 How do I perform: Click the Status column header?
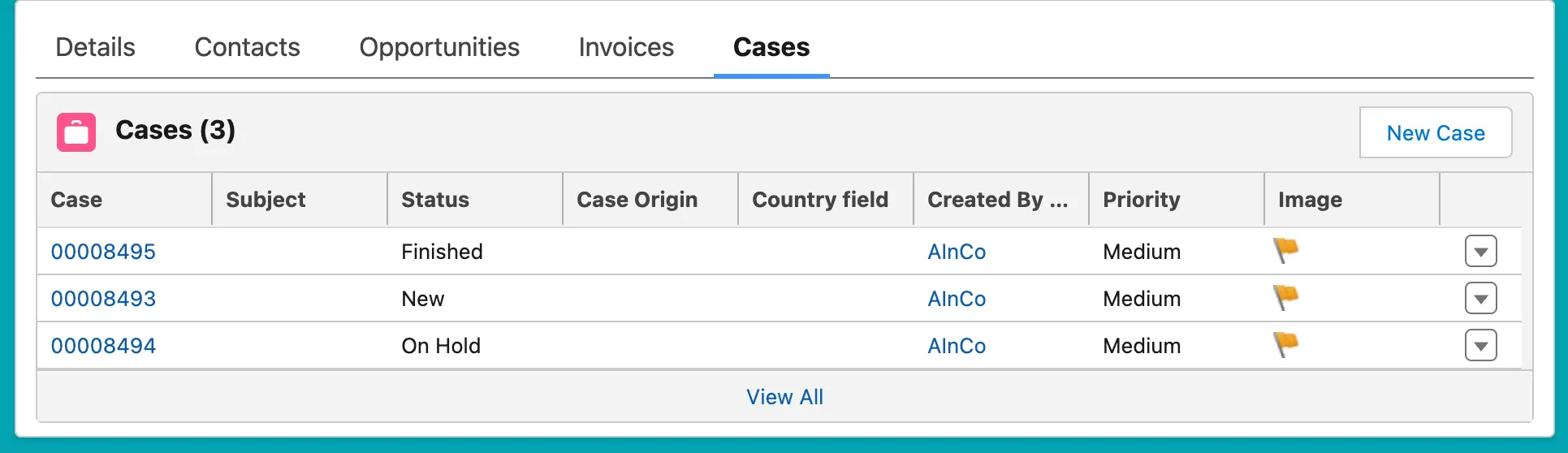point(435,200)
